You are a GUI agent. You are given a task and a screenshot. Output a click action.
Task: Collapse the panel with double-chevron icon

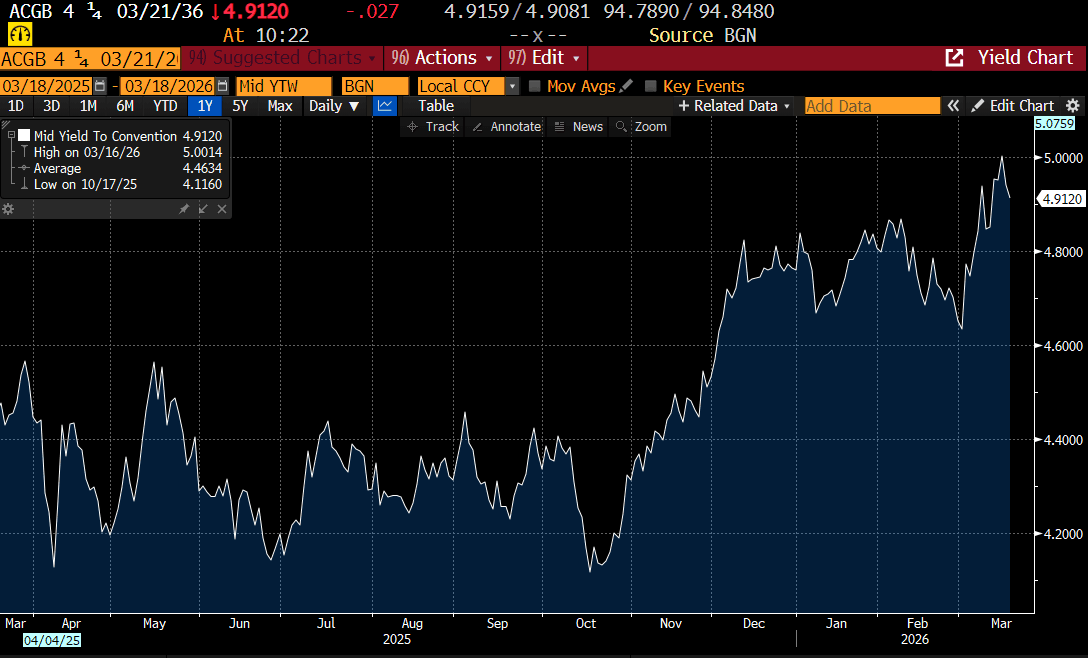point(954,106)
